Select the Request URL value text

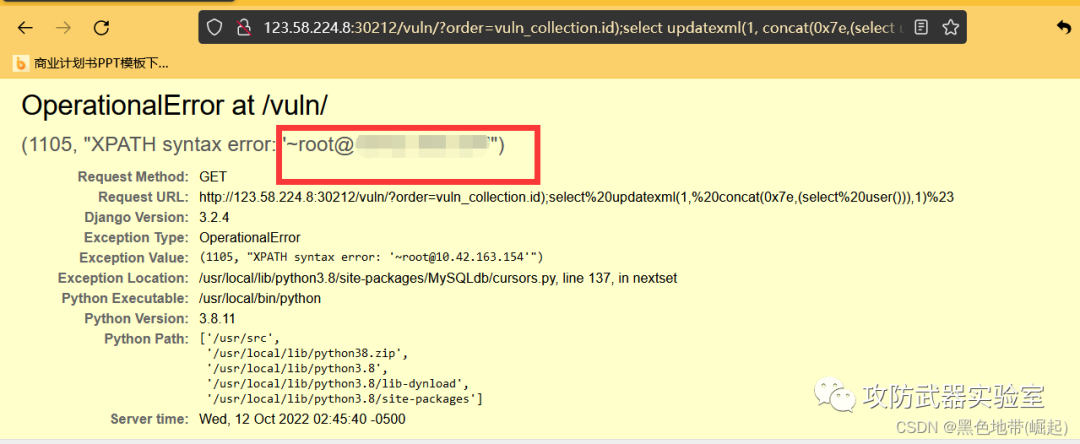[x=576, y=198]
